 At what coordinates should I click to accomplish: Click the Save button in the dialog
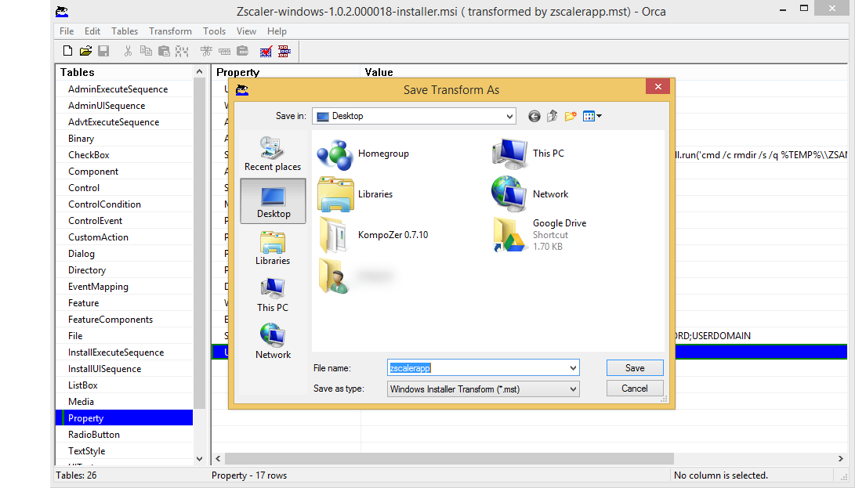coord(634,368)
